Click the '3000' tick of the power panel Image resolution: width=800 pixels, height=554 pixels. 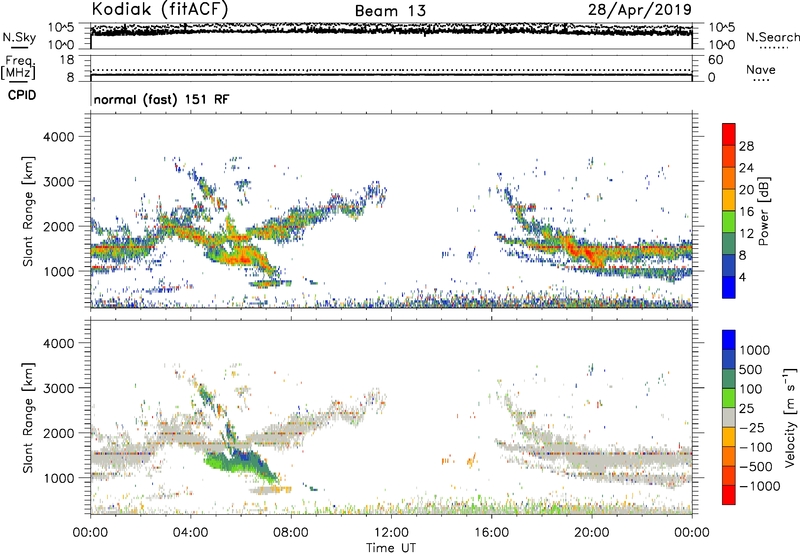[x=58, y=182]
